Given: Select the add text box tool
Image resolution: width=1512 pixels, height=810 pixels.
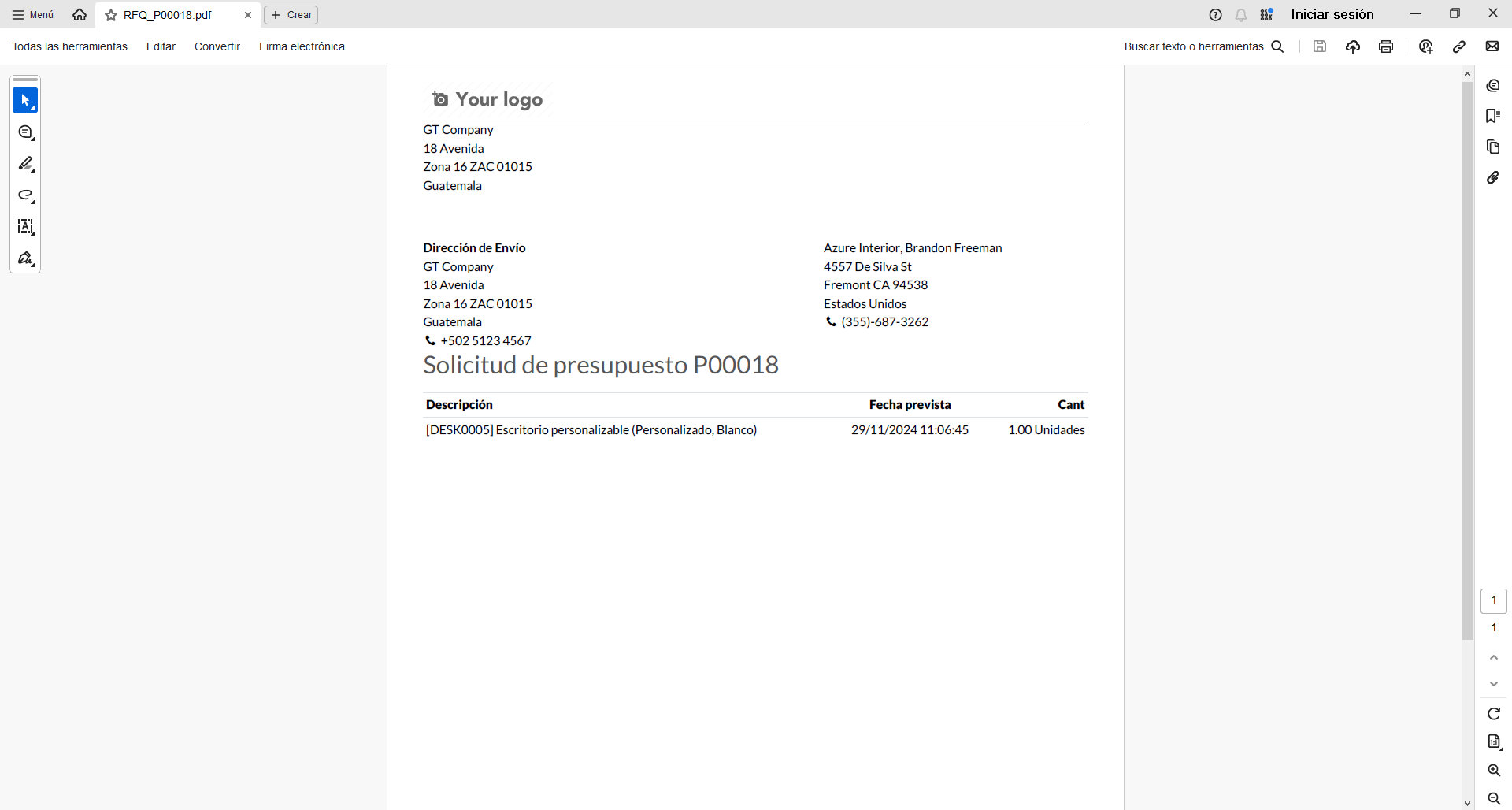Looking at the screenshot, I should pyautogui.click(x=25, y=227).
